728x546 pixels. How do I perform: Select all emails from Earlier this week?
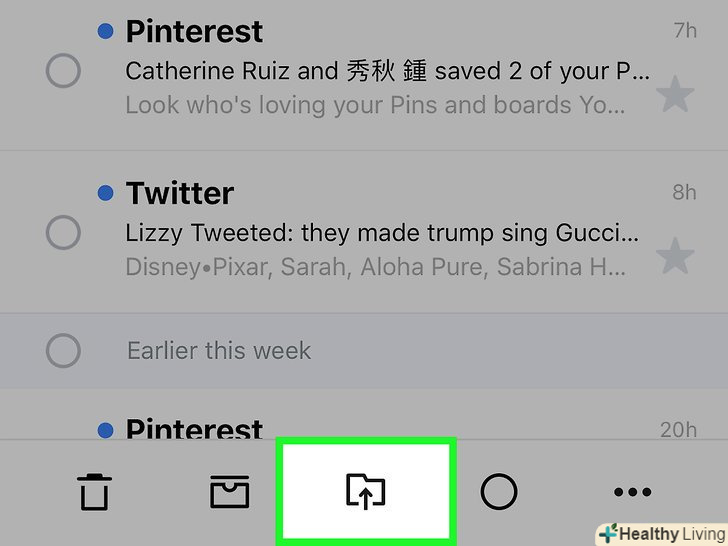[63, 351]
